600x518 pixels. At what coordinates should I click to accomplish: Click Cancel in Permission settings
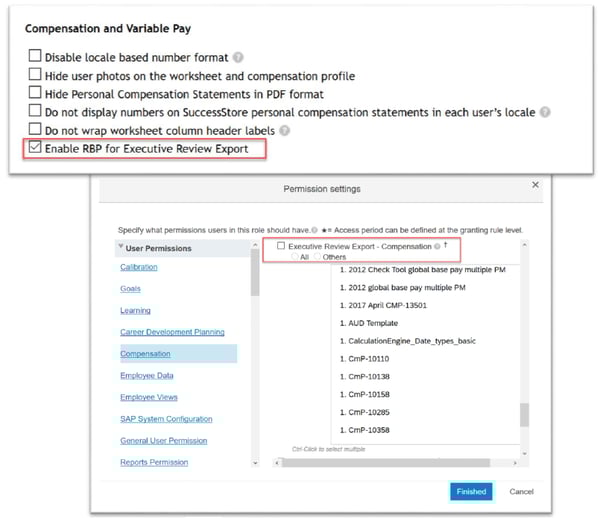tap(521, 491)
